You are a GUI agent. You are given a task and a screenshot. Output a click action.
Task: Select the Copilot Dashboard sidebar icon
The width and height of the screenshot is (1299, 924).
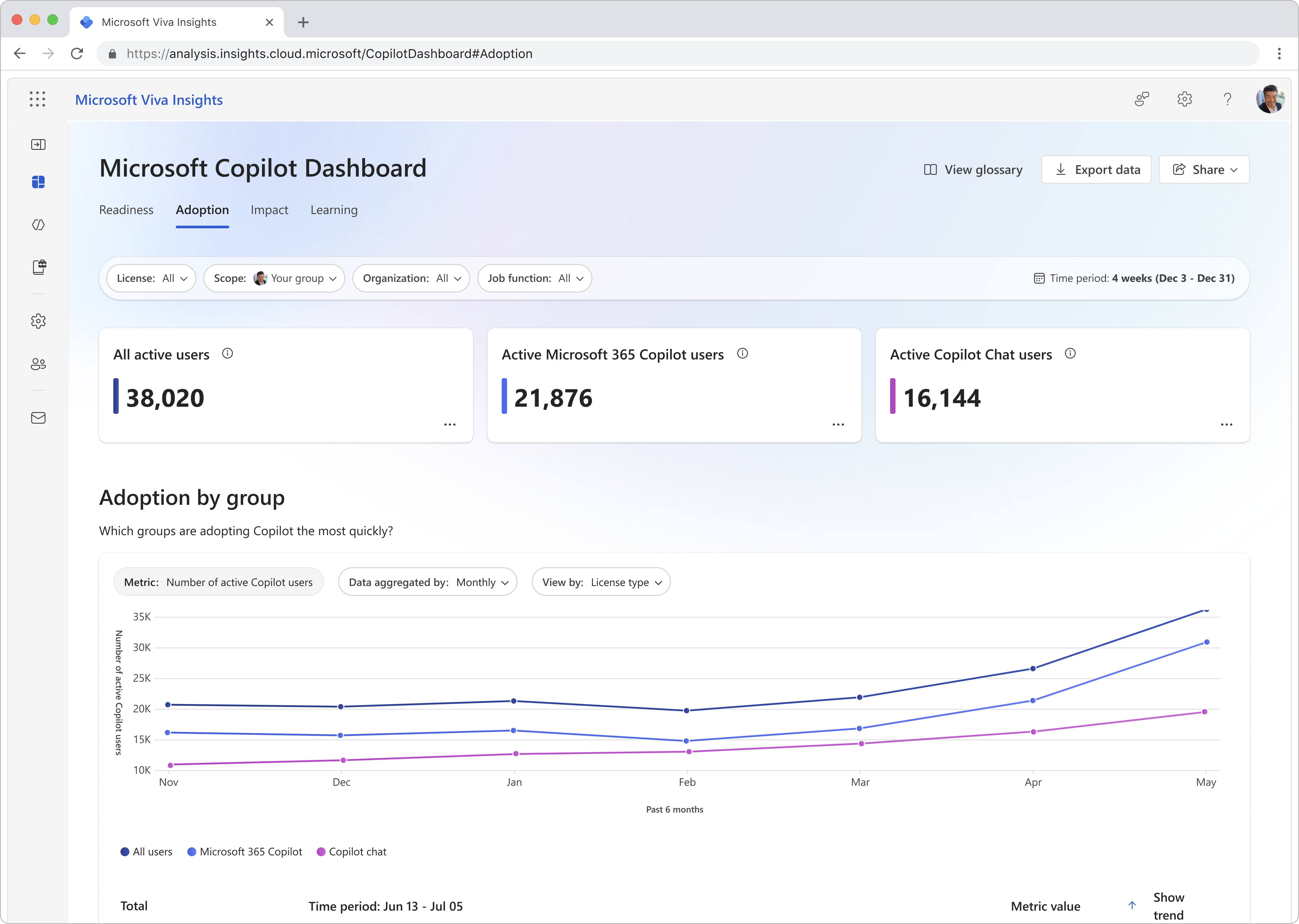38,182
